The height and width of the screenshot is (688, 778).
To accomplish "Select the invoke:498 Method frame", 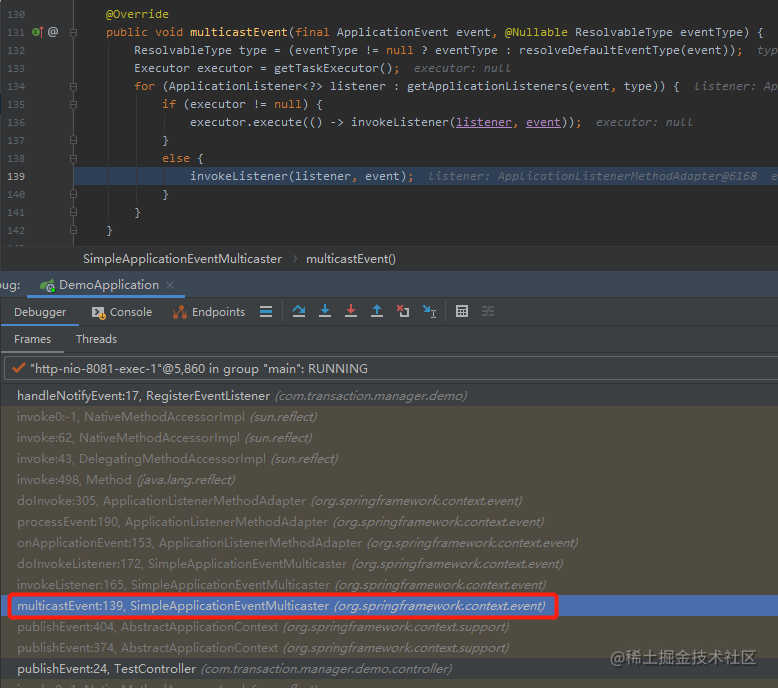I will tap(389, 480).
